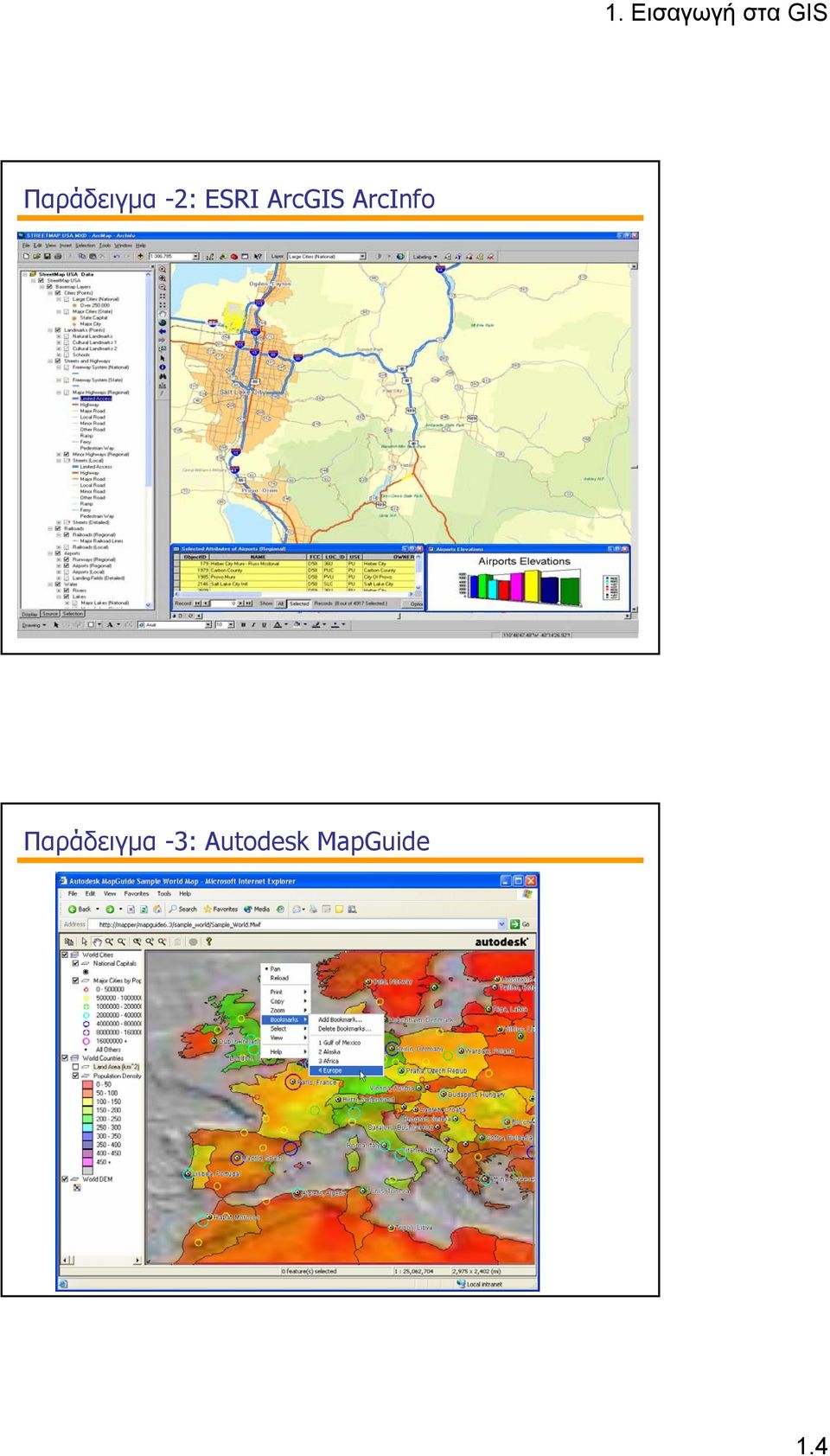Screen dimensions: 830x1456
Task: Click the Selected button in airports attribute table
Action: (x=299, y=603)
